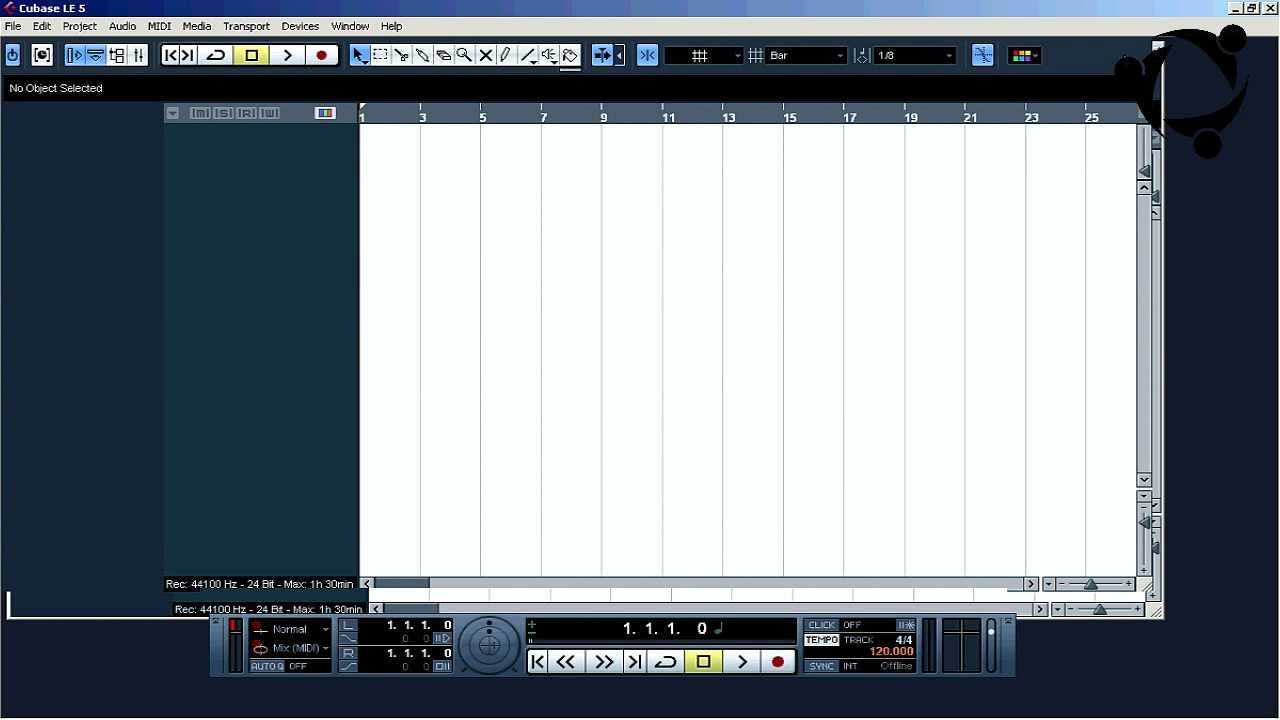The width and height of the screenshot is (1280, 720).
Task: Click Stop in the top toolbar
Action: (x=251, y=56)
